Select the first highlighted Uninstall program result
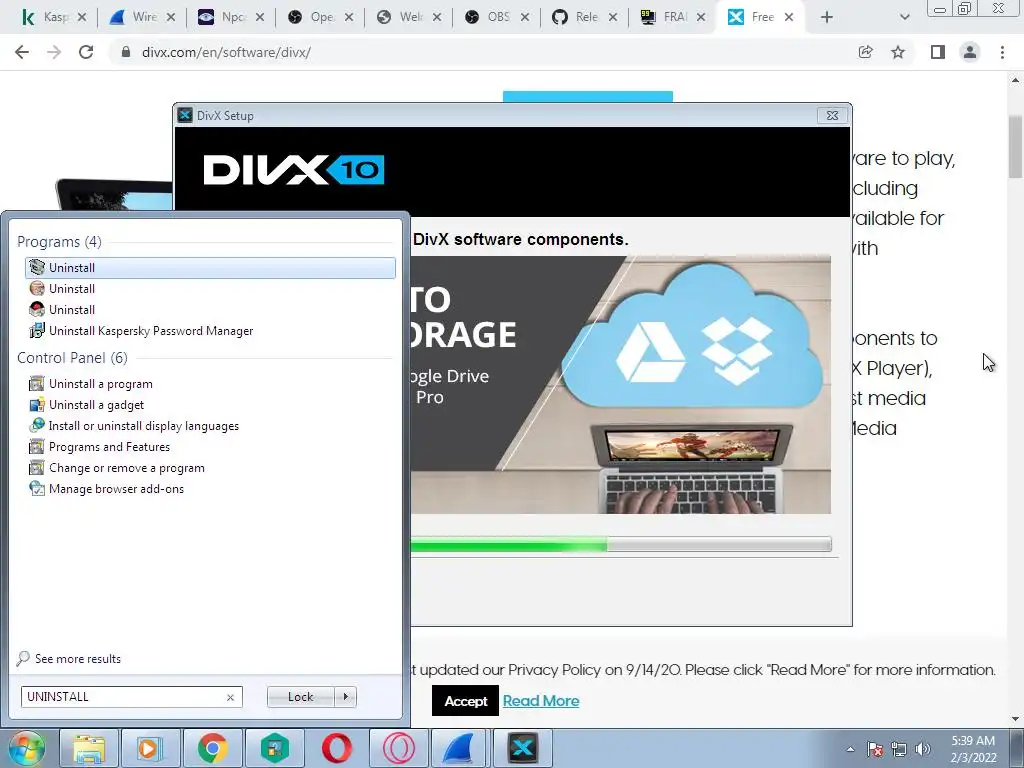Image resolution: width=1024 pixels, height=768 pixels. coord(210,268)
